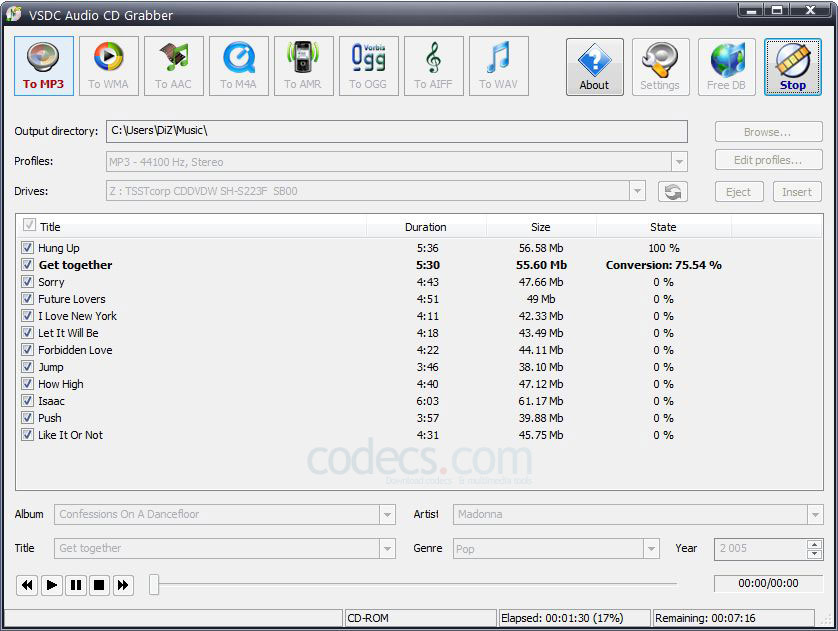Uncheck the Hung Up track

click(x=27, y=247)
